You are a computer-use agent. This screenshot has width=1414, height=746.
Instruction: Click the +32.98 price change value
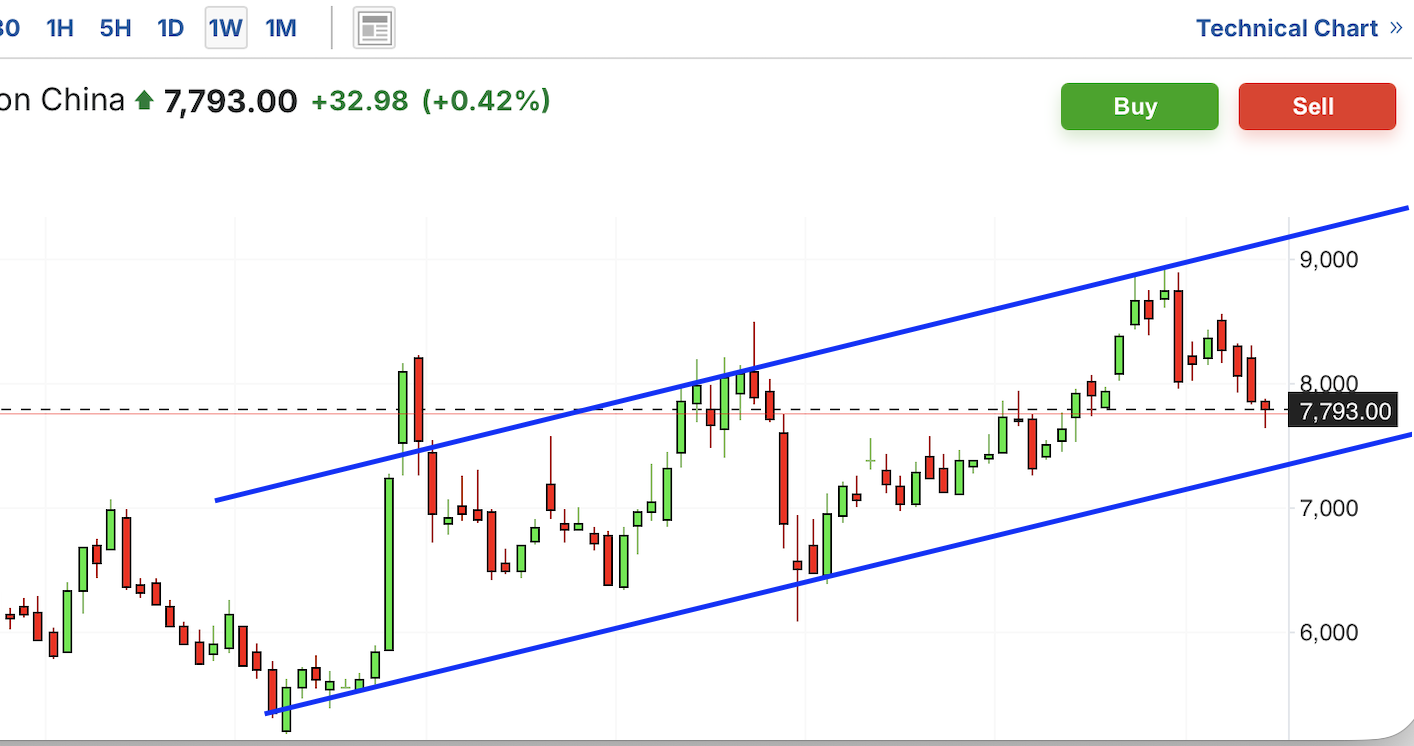[360, 101]
